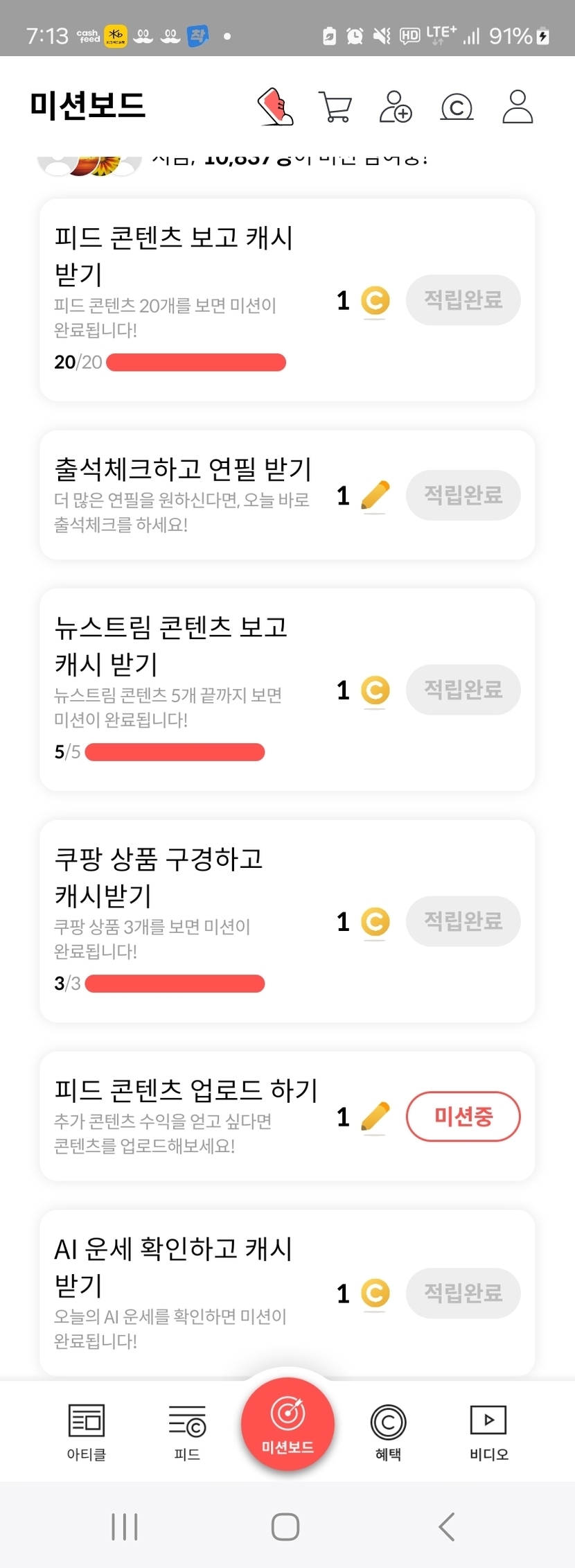Viewport: 575px width, 1568px height.
Task: Click the 20/20 feed content progress bar
Action: click(x=196, y=363)
